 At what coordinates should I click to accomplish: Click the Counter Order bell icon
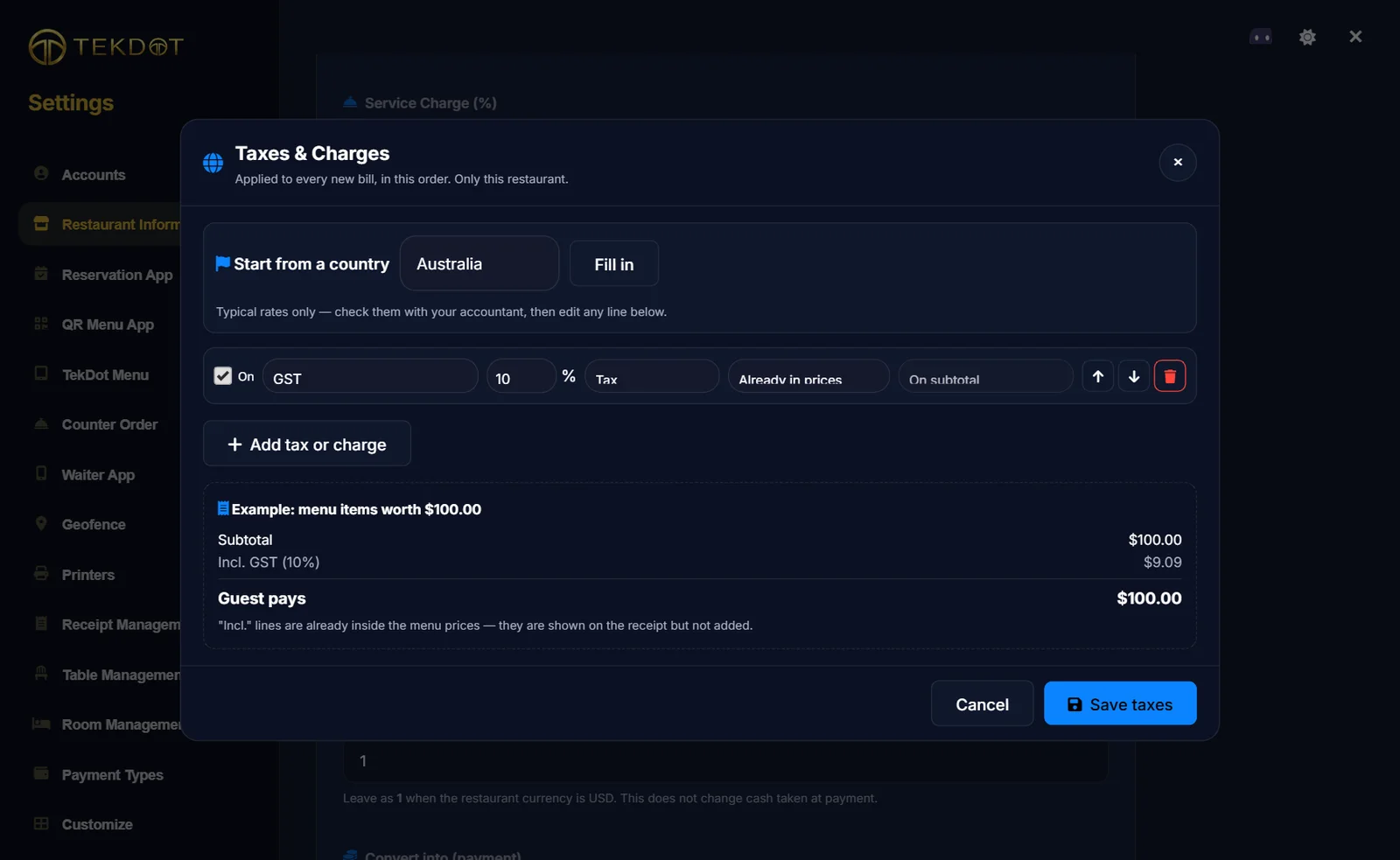point(41,423)
